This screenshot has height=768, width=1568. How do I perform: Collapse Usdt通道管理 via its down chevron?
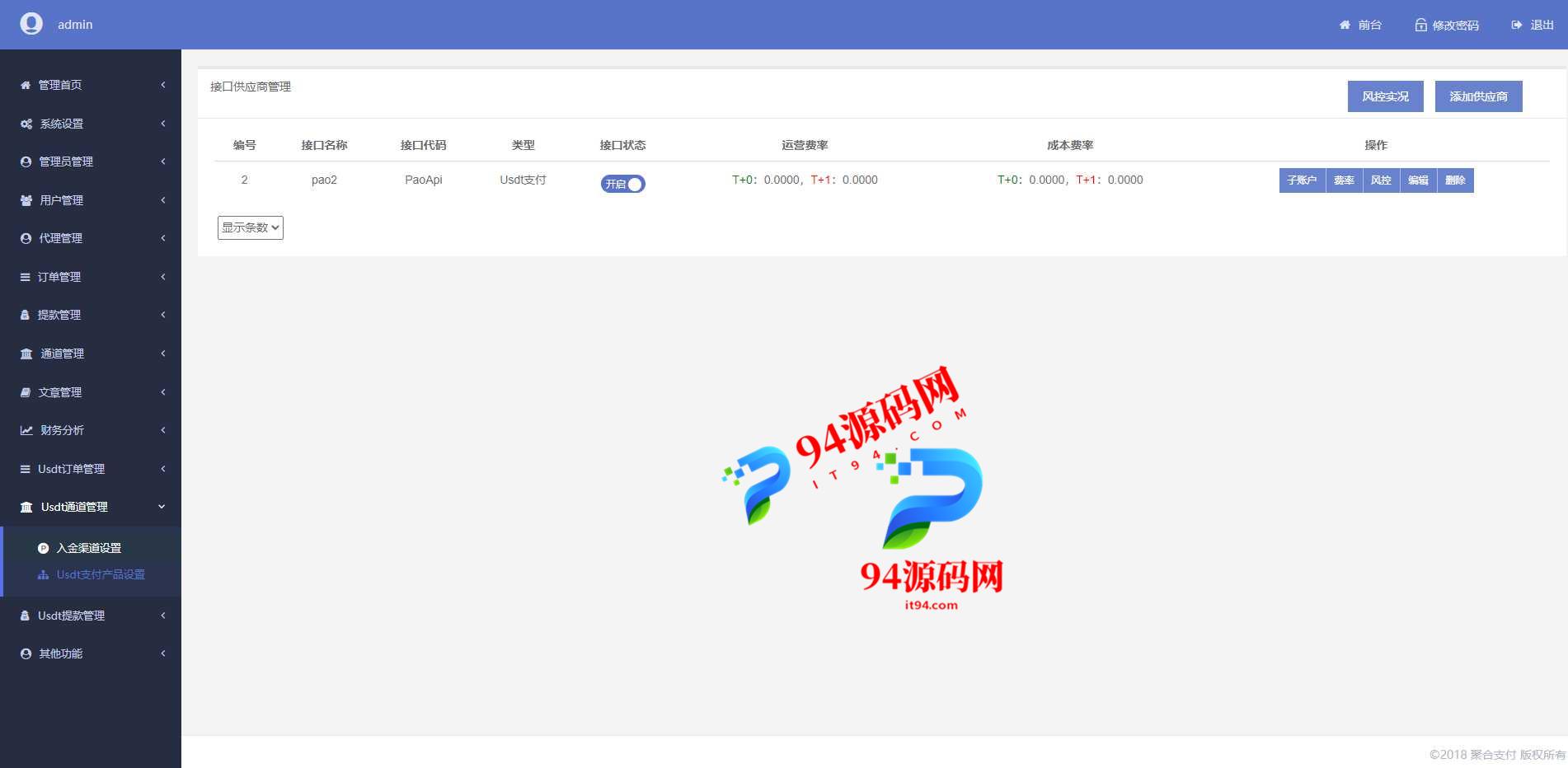(162, 507)
